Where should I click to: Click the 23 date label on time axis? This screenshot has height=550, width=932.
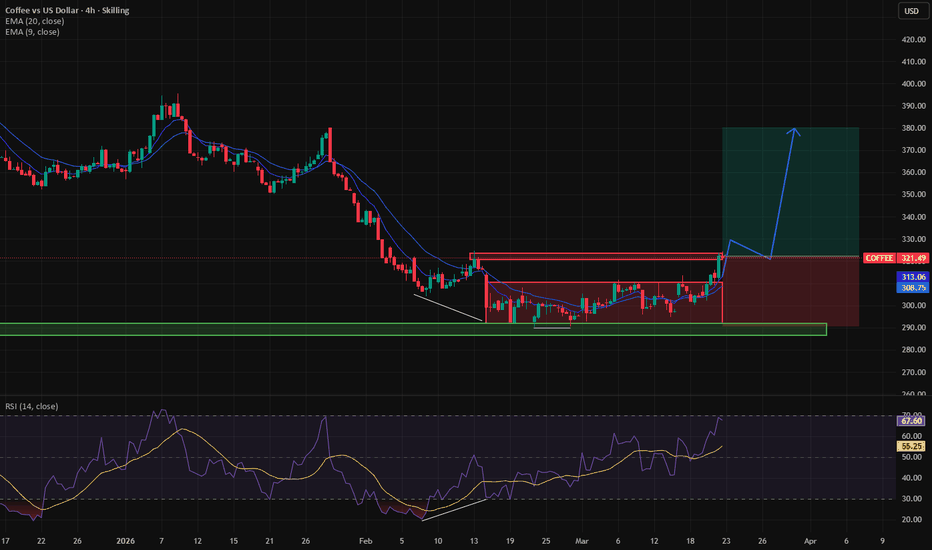click(726, 541)
